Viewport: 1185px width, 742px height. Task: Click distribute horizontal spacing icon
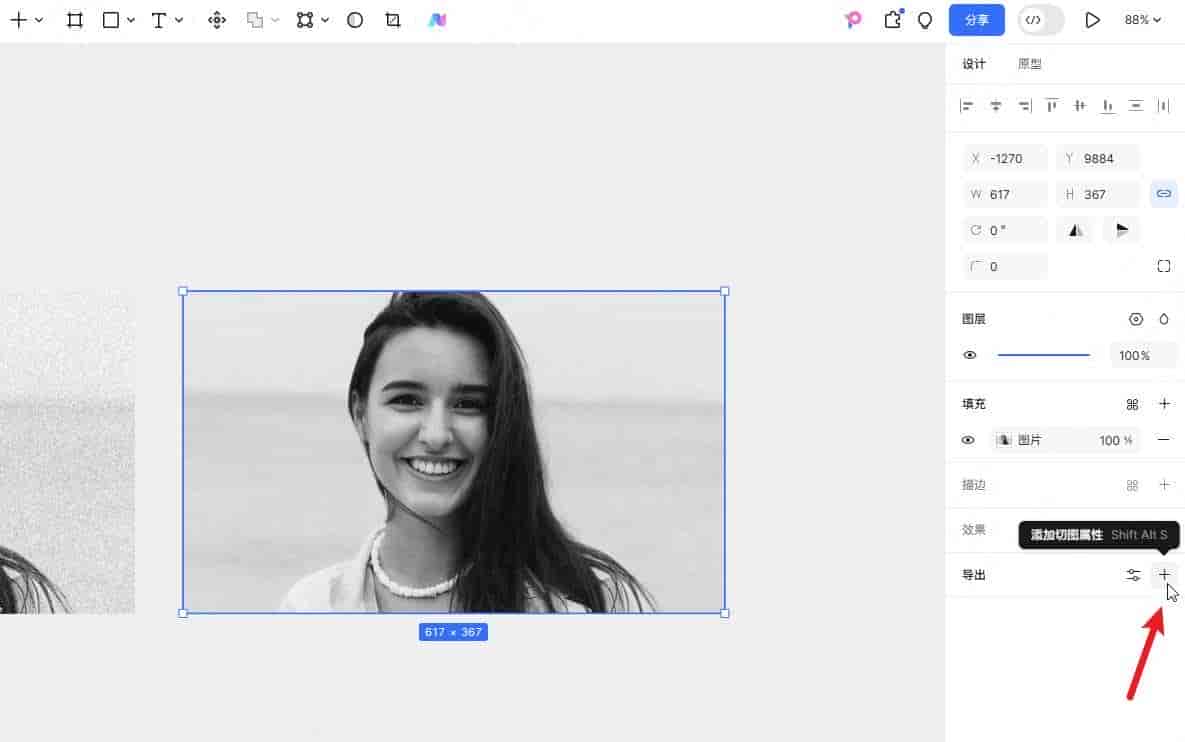coord(1163,106)
